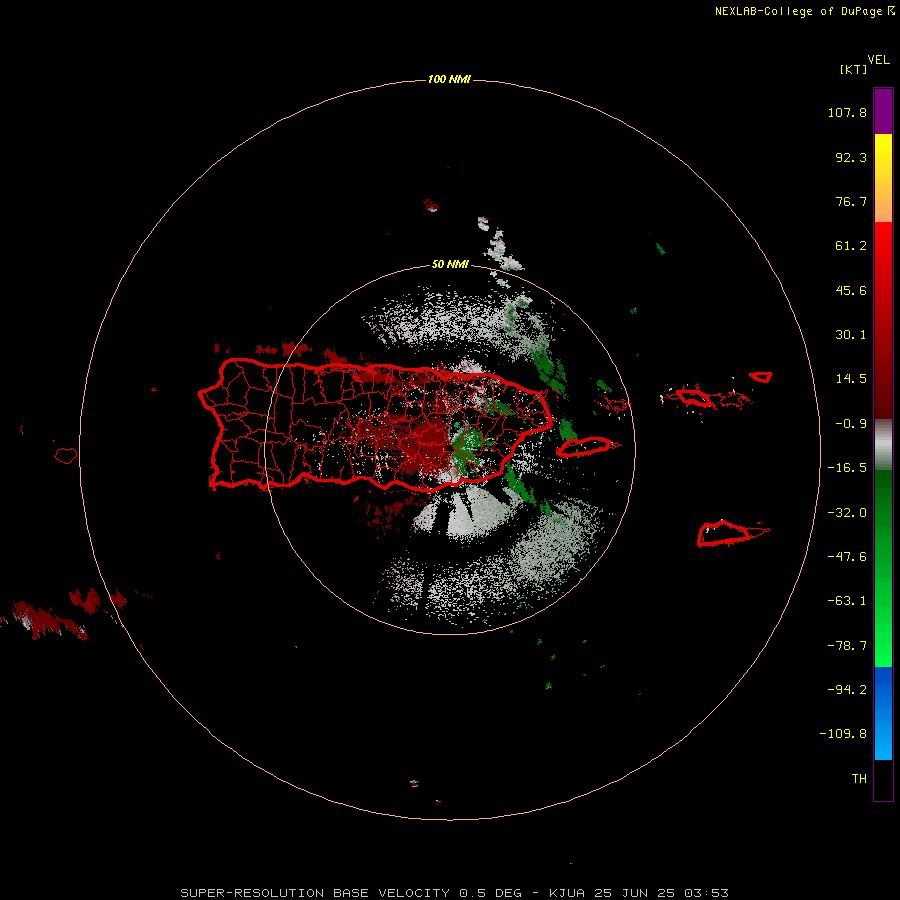Pick the gray segment of the color bar
This screenshot has width=900, height=900.
883,445
